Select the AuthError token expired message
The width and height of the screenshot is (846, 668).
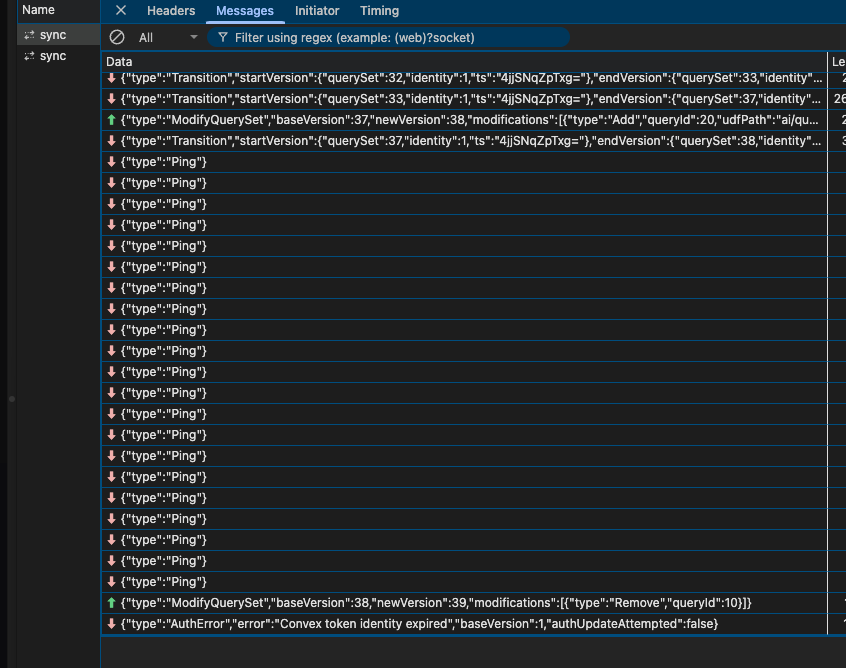464,624
